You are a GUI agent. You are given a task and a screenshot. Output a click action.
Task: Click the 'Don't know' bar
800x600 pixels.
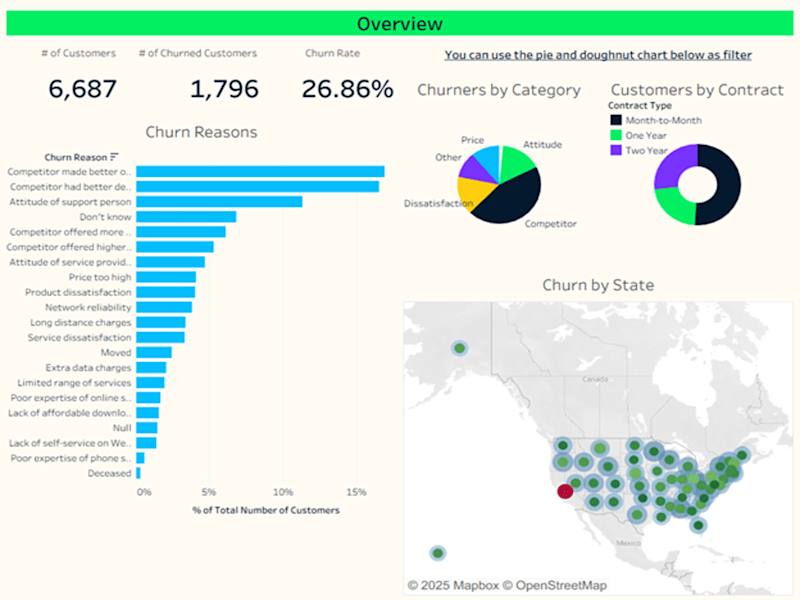click(186, 217)
